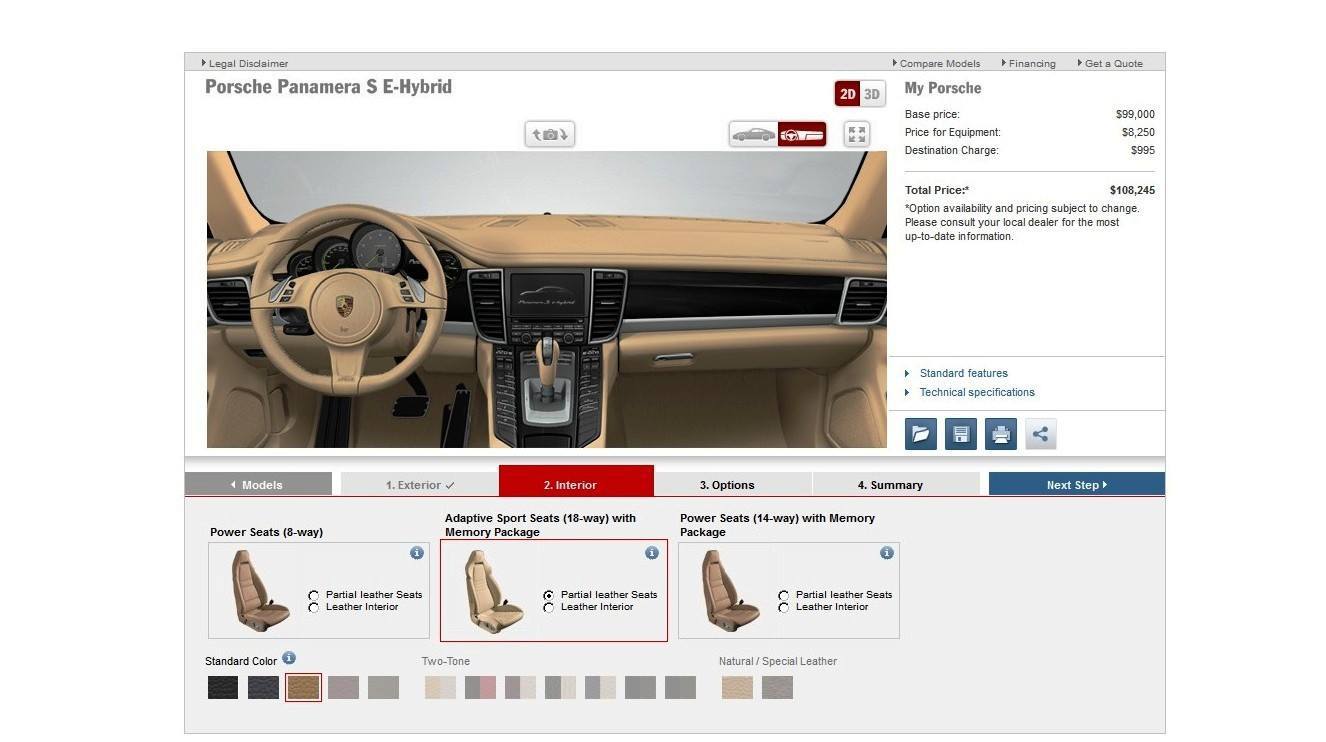1326x742 pixels.
Task: Click the Price for Equipment value $8,250
Action: pos(1138,132)
